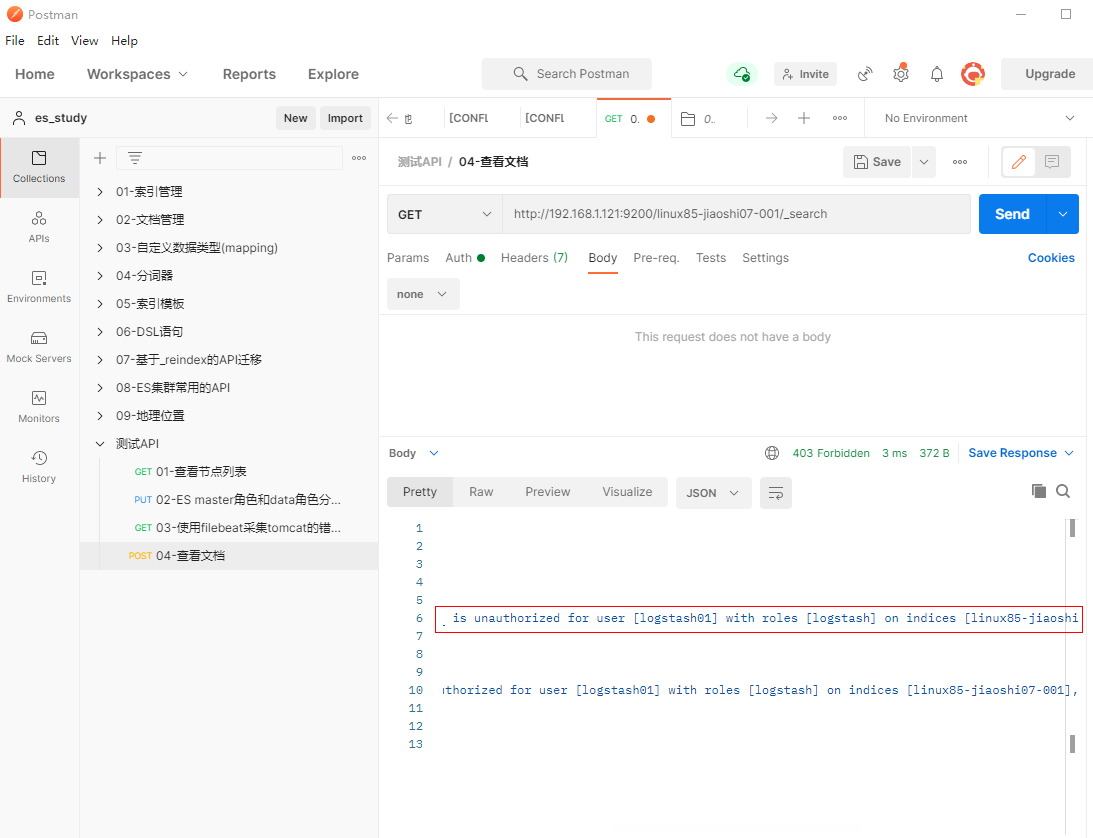This screenshot has width=1093, height=838.
Task: Open the No Environment dropdown
Action: (x=978, y=118)
